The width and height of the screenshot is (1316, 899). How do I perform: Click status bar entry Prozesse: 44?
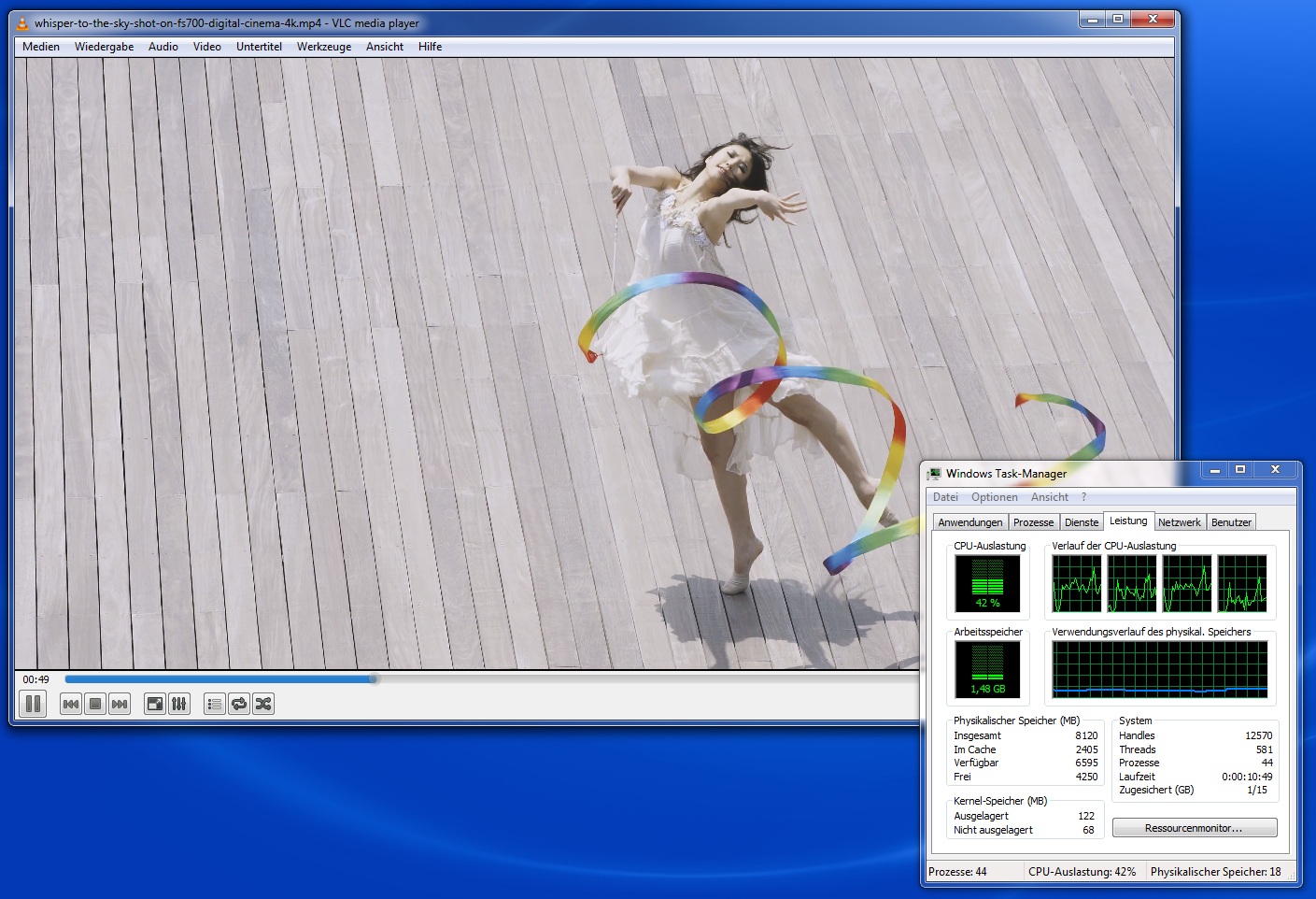point(957,872)
